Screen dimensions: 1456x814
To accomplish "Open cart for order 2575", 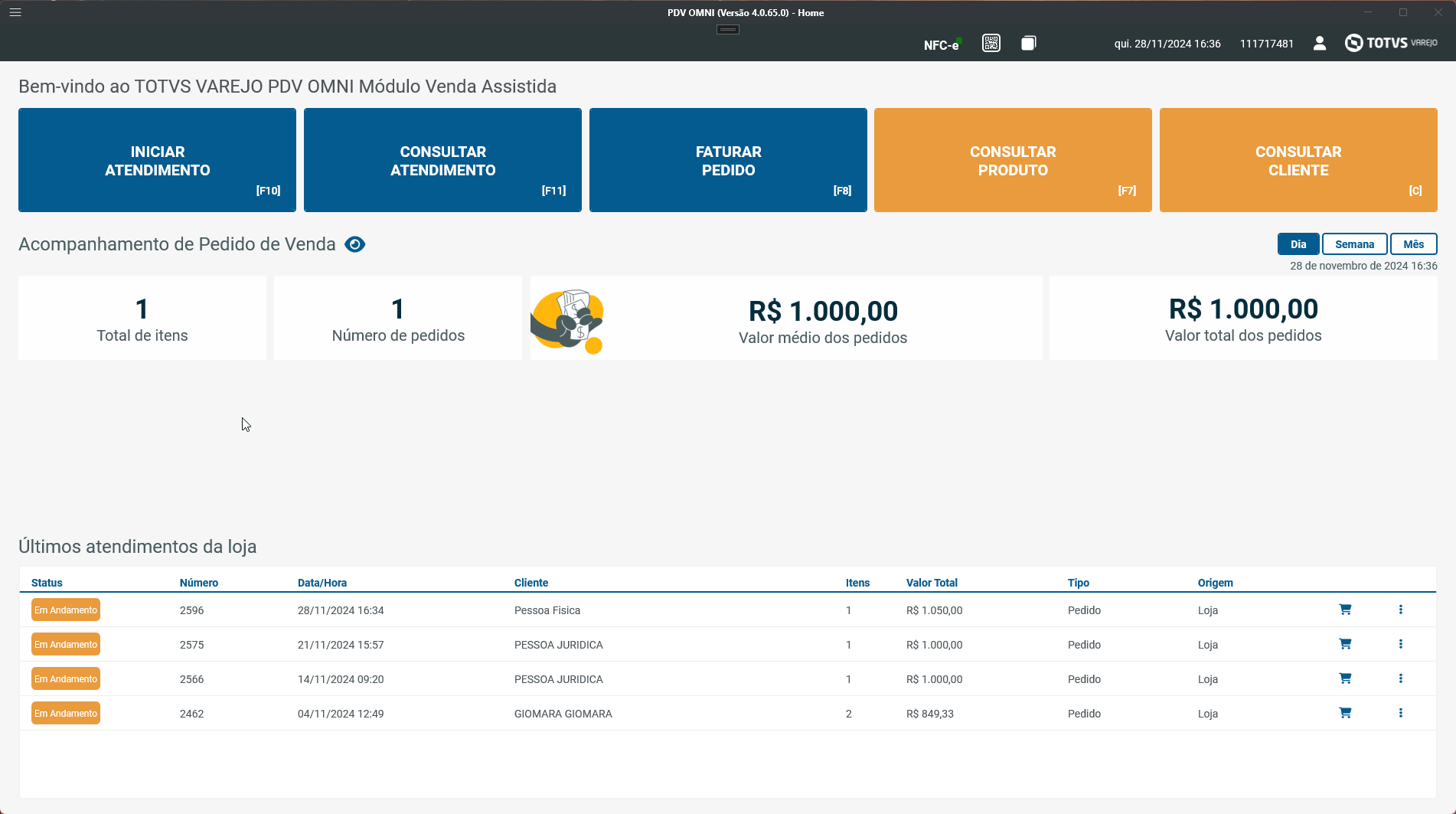I will tap(1345, 644).
